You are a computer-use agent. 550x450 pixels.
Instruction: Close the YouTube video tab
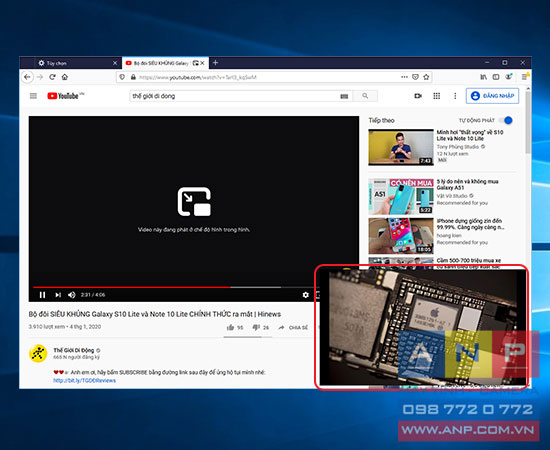coord(202,63)
